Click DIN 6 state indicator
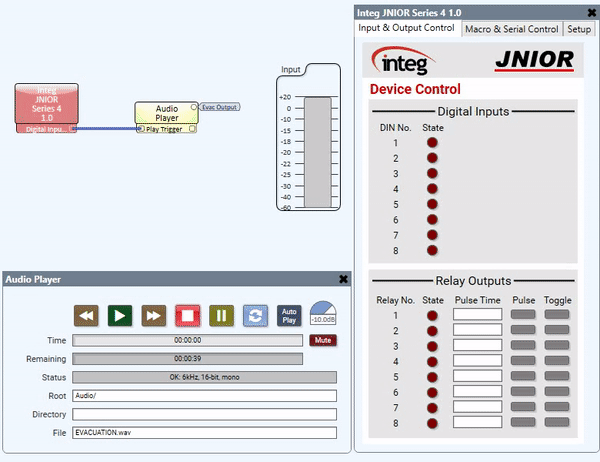Image resolution: width=600 pixels, height=462 pixels. click(432, 220)
